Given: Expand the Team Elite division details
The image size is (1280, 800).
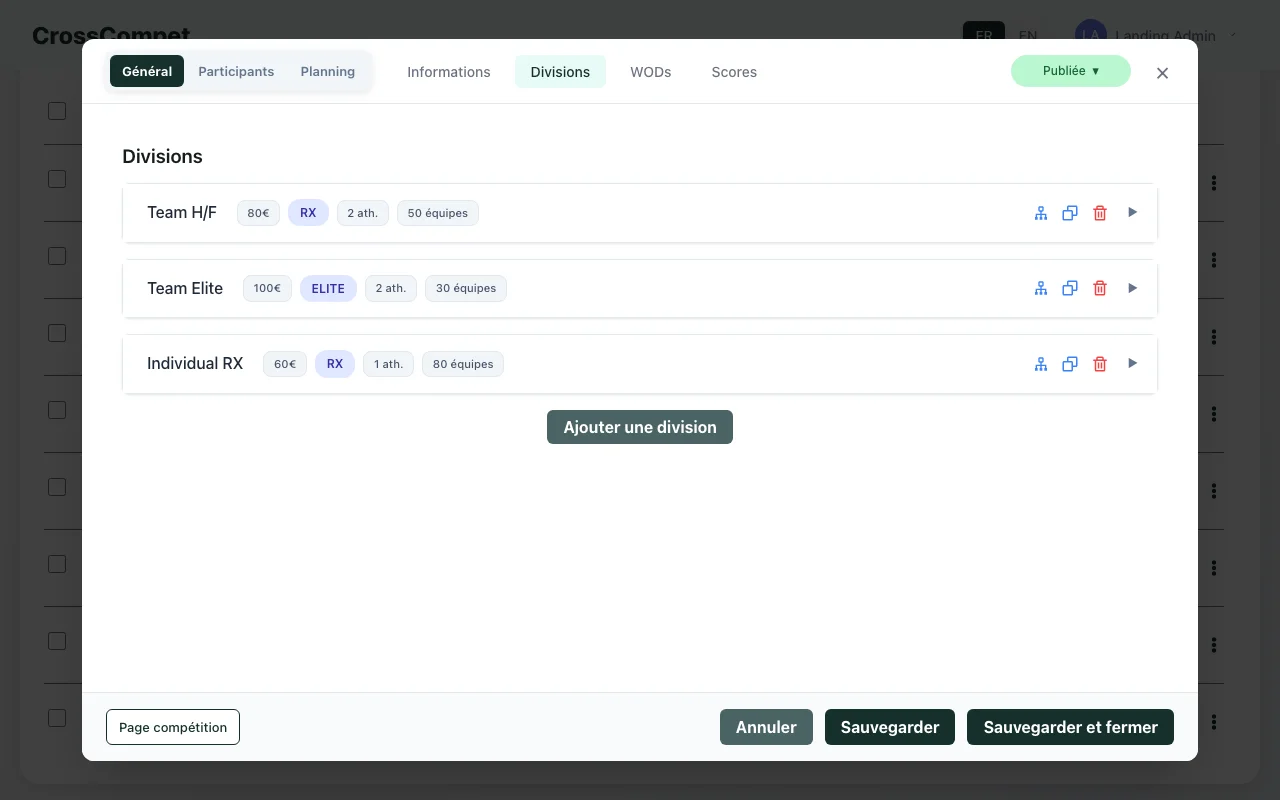Looking at the screenshot, I should pos(1133,288).
